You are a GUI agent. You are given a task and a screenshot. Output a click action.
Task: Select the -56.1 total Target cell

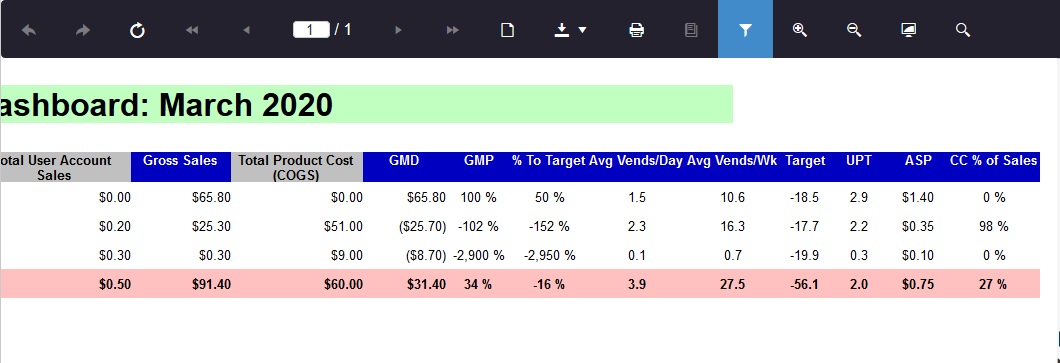pyautogui.click(x=804, y=285)
